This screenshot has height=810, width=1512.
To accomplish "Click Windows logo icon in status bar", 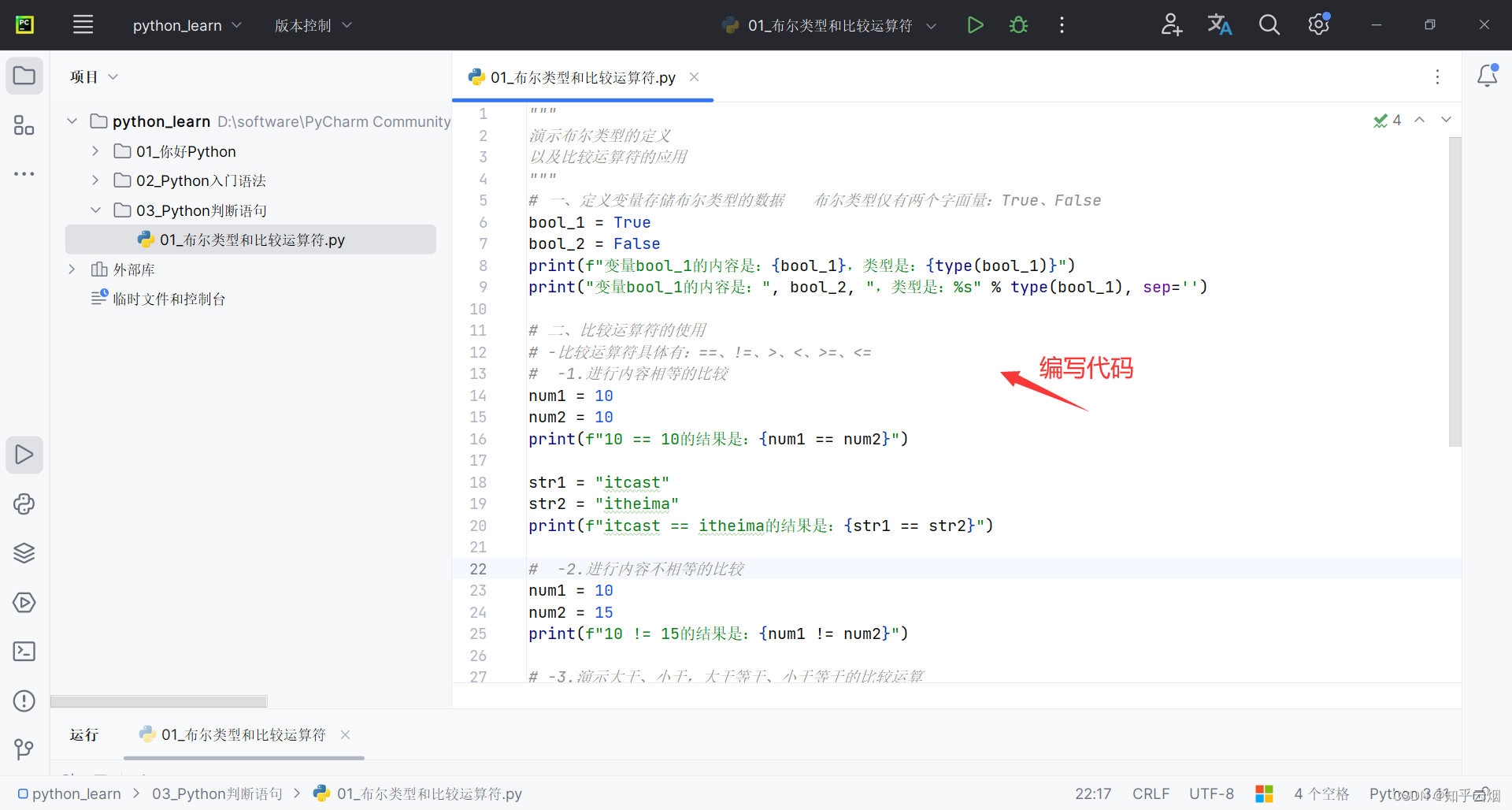I will [x=1264, y=793].
